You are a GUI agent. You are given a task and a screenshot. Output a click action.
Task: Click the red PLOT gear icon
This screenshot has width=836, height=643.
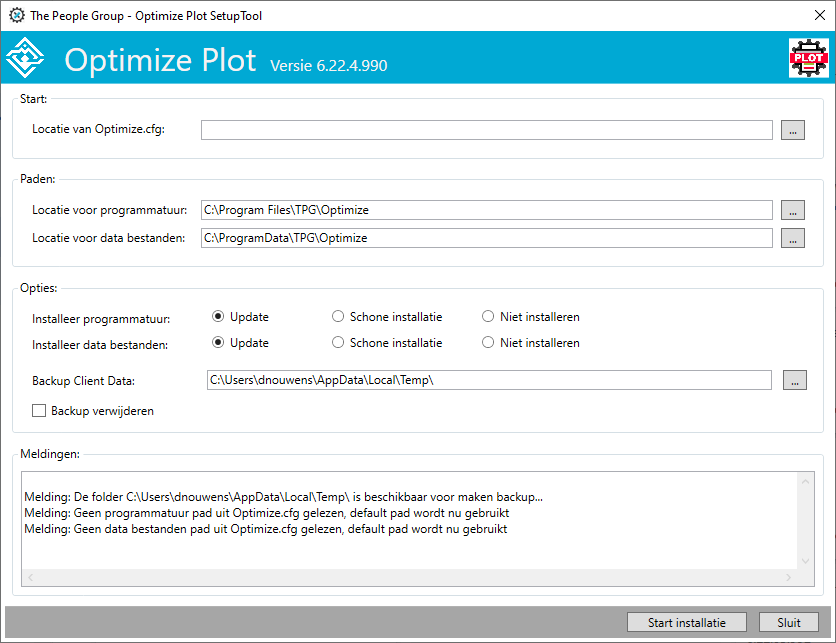[x=808, y=58]
